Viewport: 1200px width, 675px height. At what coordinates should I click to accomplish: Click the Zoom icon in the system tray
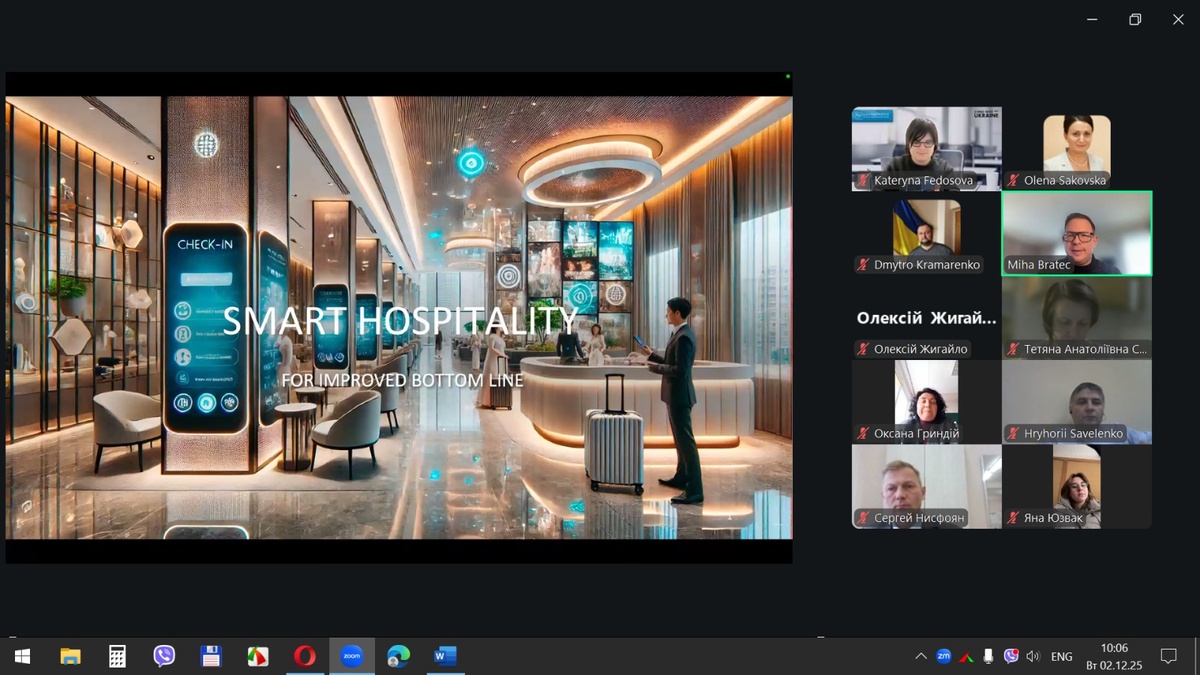[943, 656]
